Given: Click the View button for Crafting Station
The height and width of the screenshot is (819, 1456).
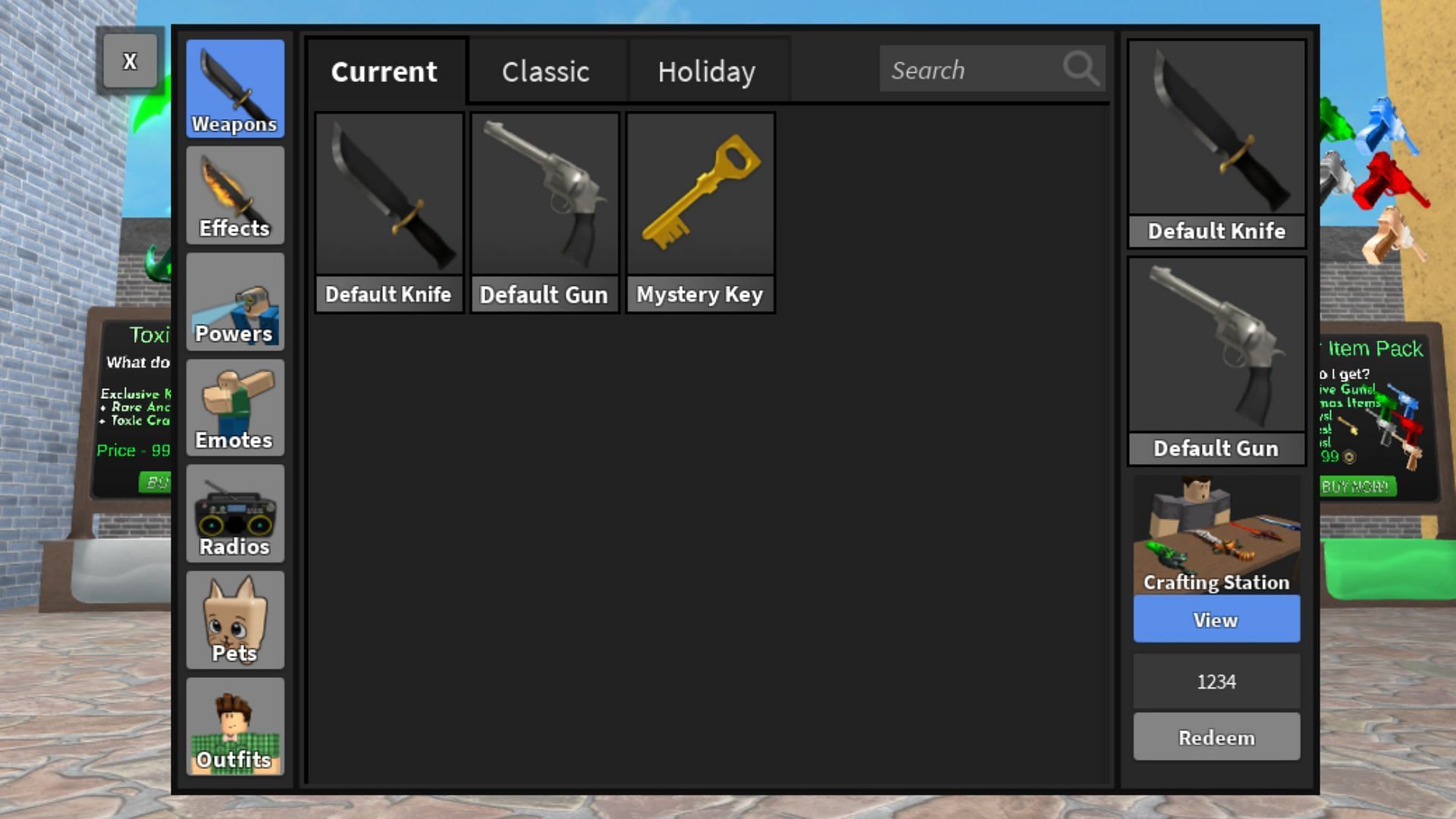Looking at the screenshot, I should (x=1215, y=619).
